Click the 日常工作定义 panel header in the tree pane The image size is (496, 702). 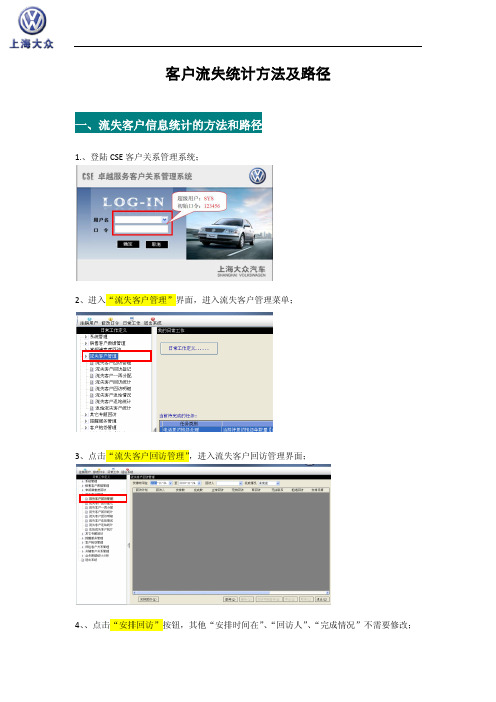(x=114, y=330)
